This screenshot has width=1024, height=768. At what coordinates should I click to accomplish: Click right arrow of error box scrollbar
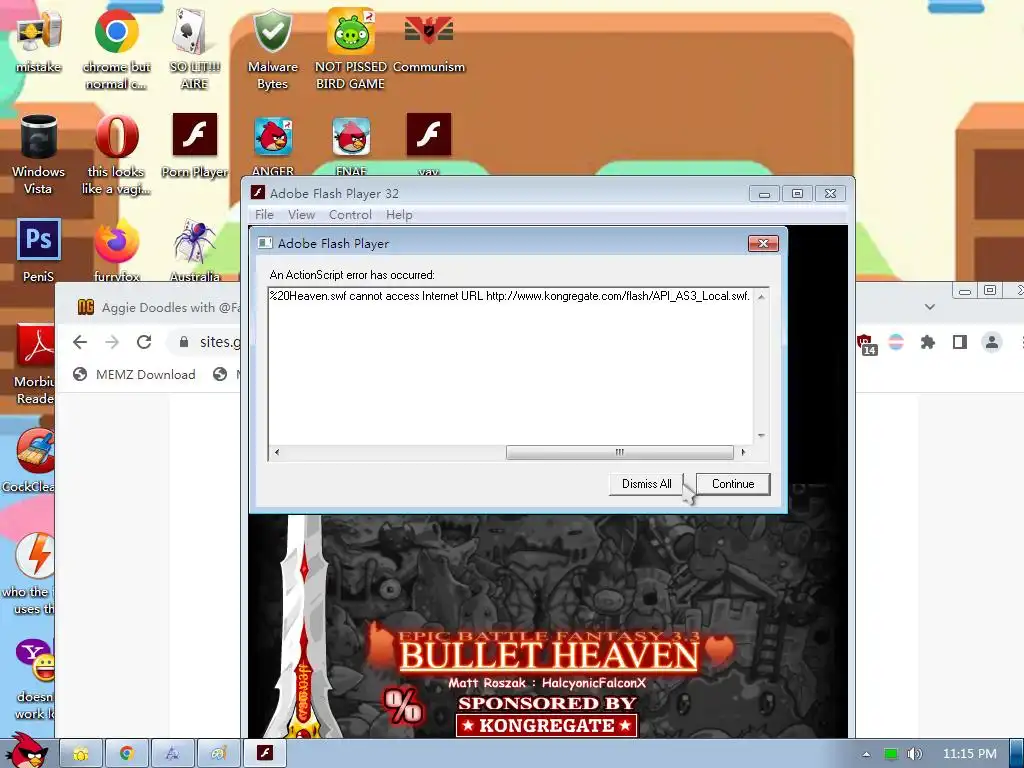[743, 452]
